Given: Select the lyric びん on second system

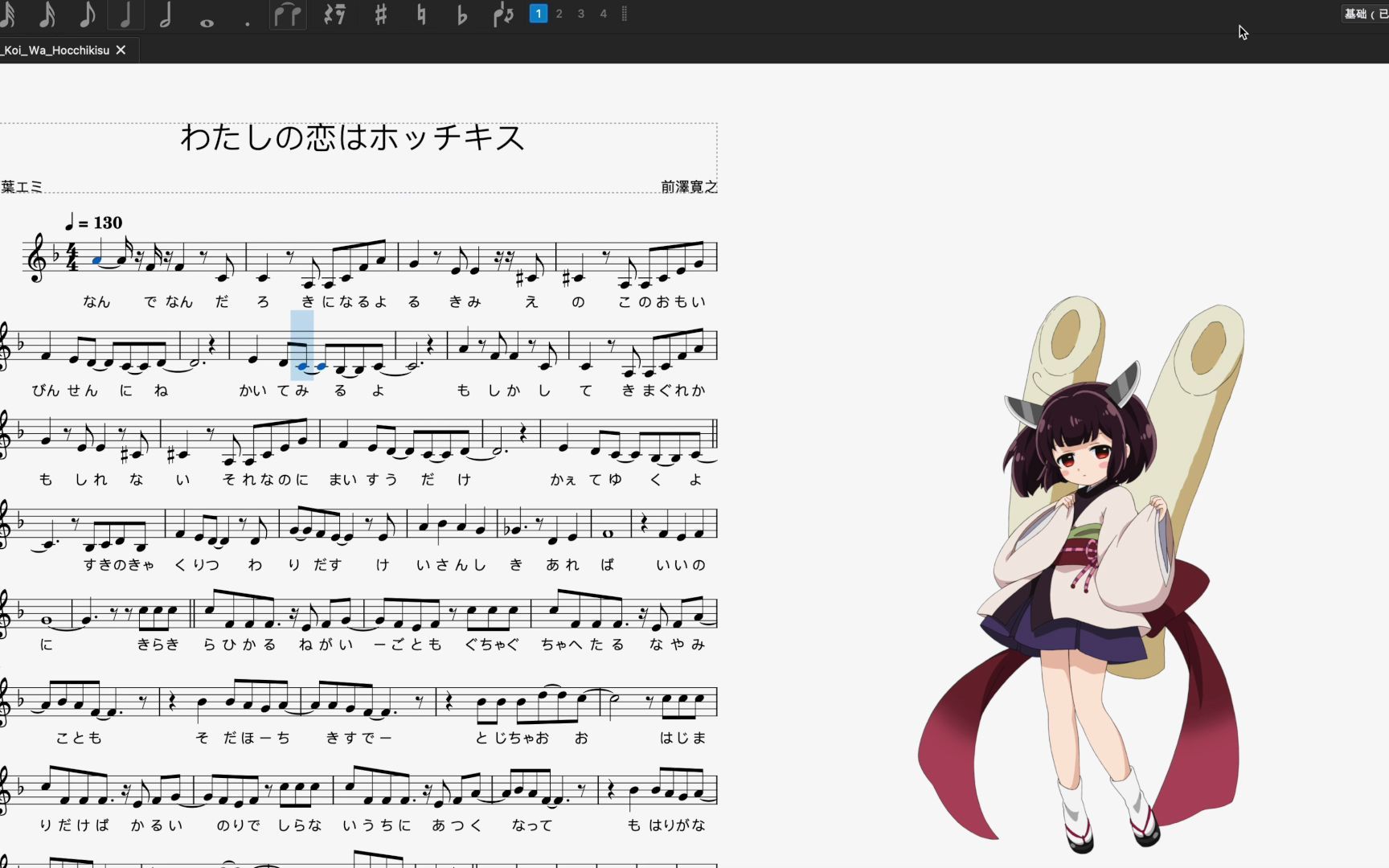Looking at the screenshot, I should tap(46, 390).
